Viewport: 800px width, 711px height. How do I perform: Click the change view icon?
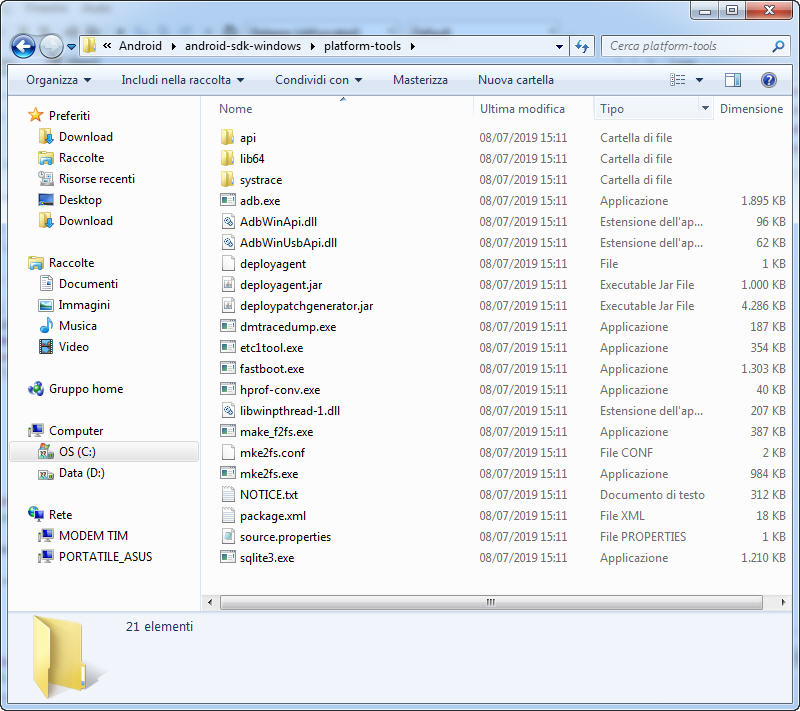click(x=678, y=80)
